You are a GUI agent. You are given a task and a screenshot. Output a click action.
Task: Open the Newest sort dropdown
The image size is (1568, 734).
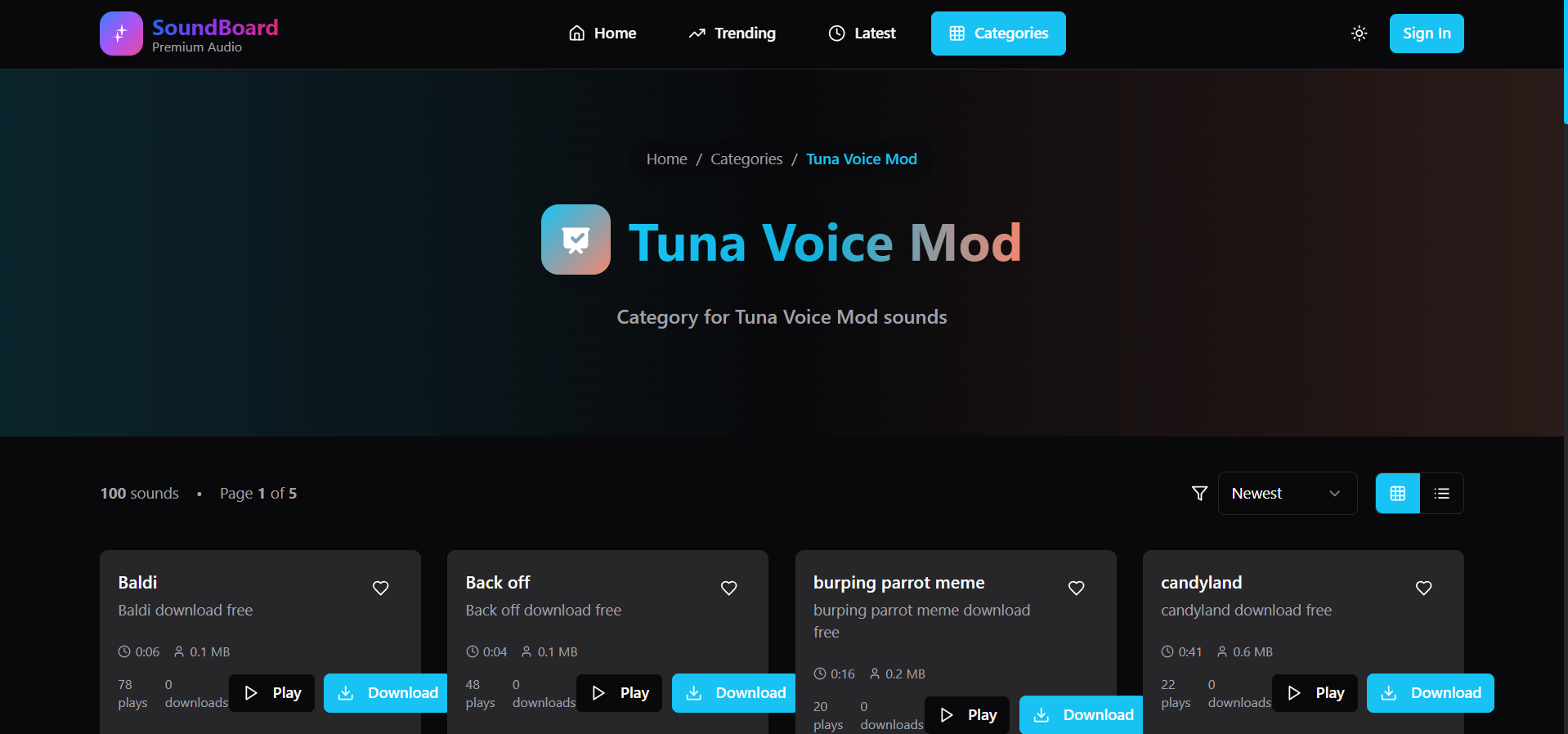1288,494
